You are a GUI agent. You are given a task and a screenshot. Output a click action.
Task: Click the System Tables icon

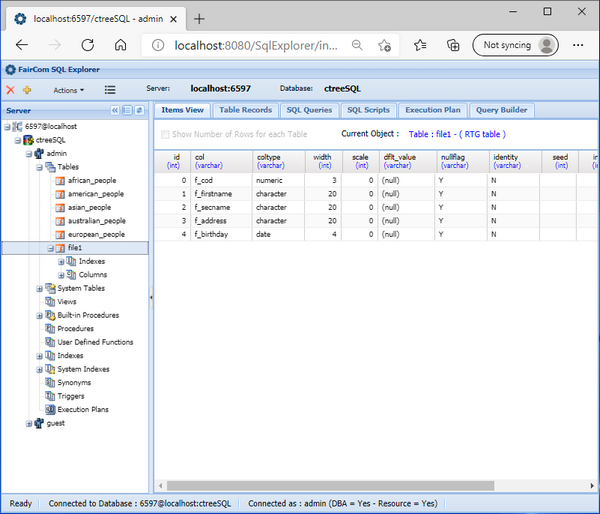click(50, 288)
